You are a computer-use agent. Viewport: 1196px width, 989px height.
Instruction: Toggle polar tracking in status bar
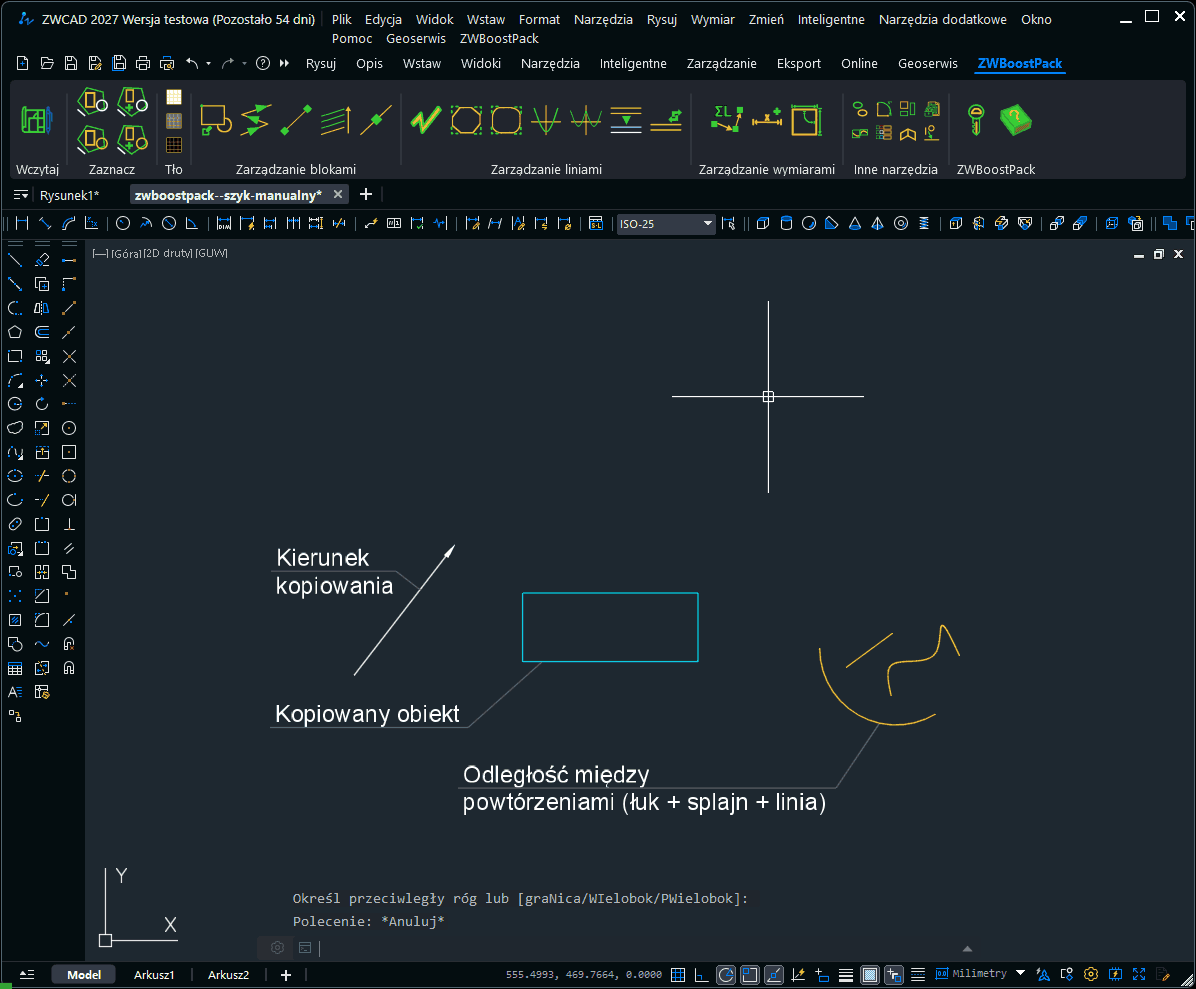click(x=725, y=974)
